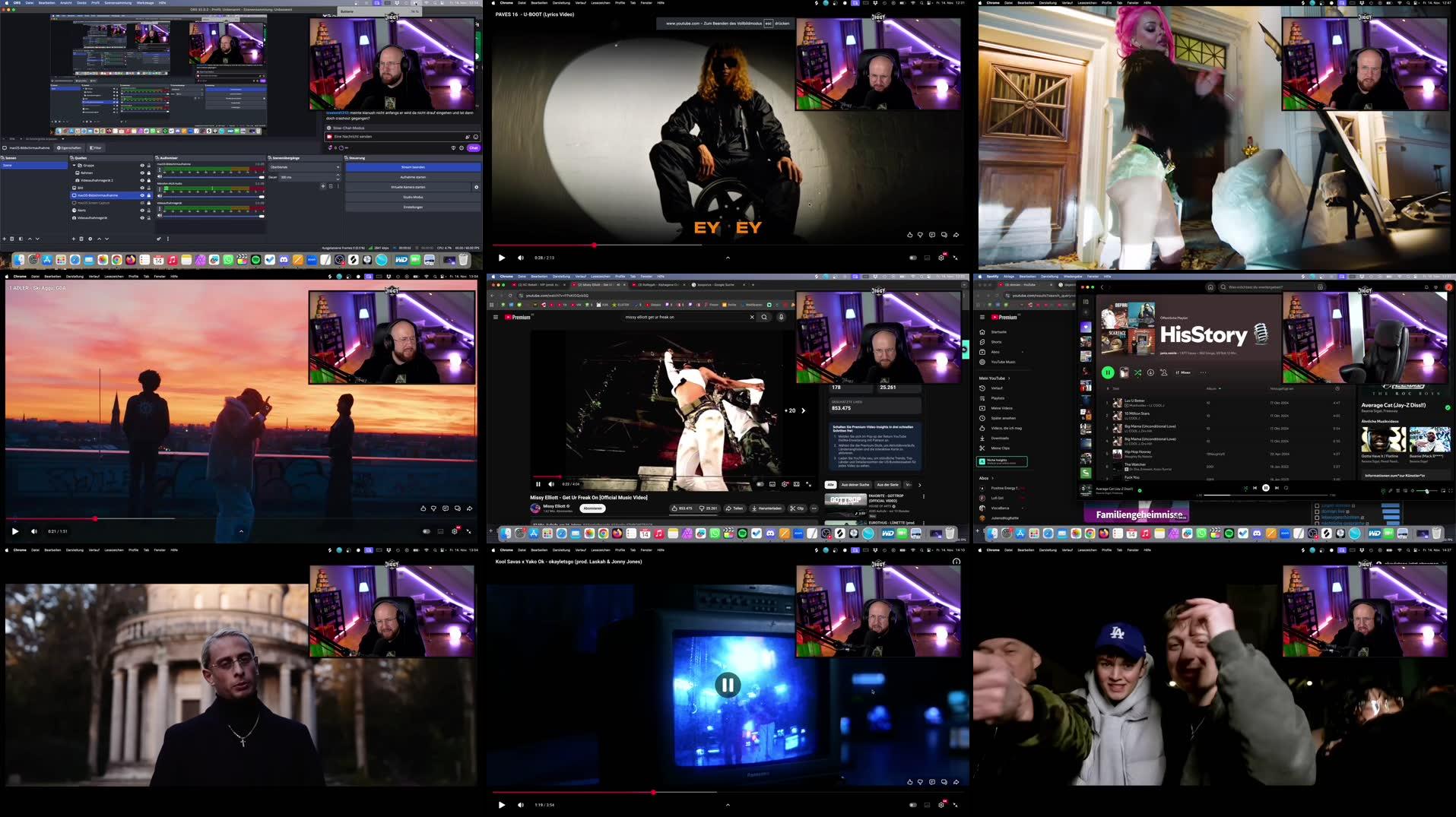Hide the macOS-Bildschirmaufnahme source via its eye icon
Viewport: 1456px width, 817px height.
(143, 195)
